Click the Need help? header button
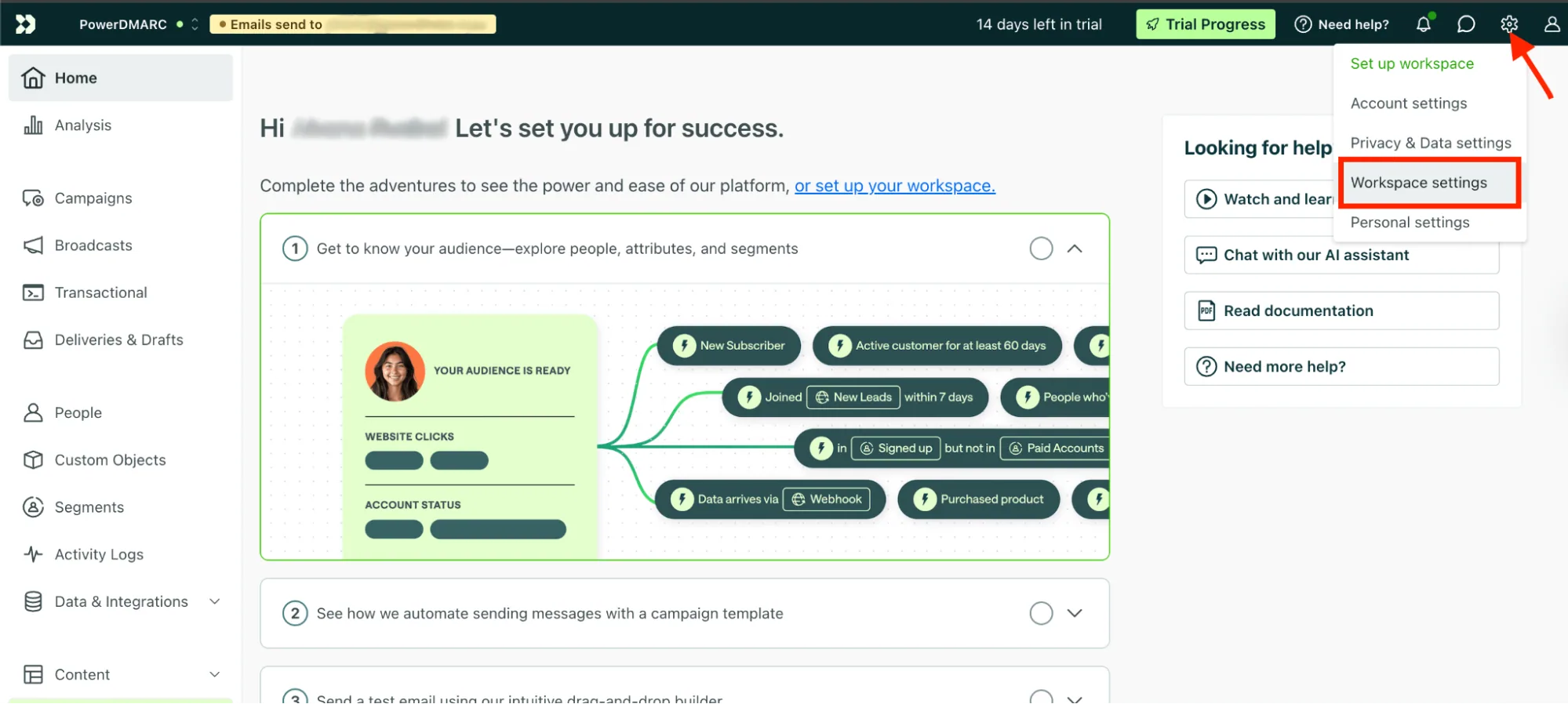The width and height of the screenshot is (1568, 704). [x=1342, y=24]
